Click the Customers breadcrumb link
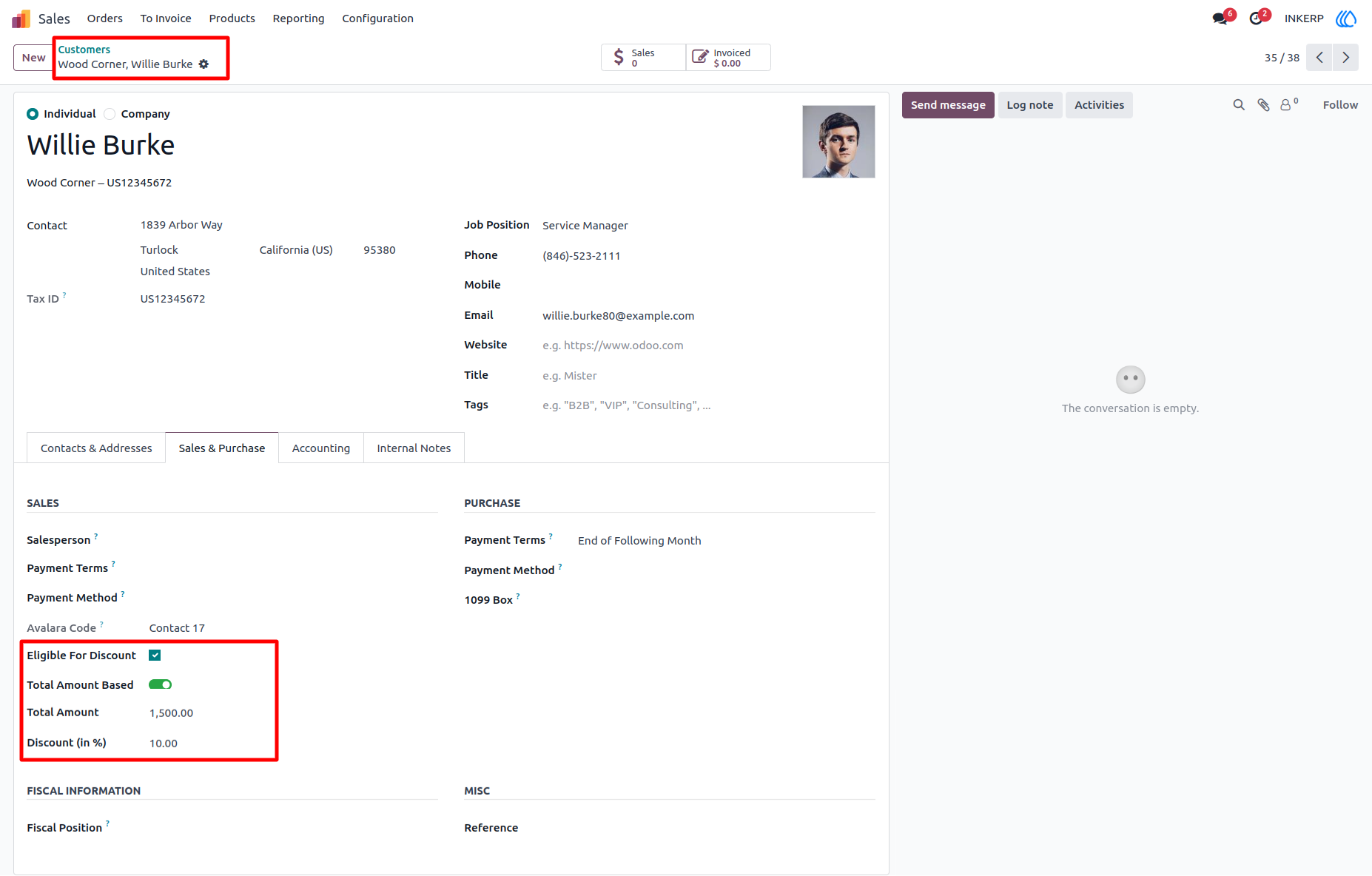This screenshot has width=1372, height=876. [x=84, y=50]
